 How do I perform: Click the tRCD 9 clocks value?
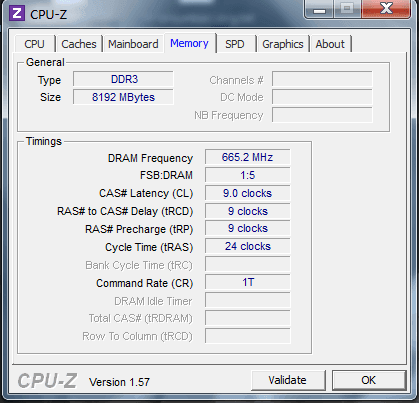(x=247, y=211)
